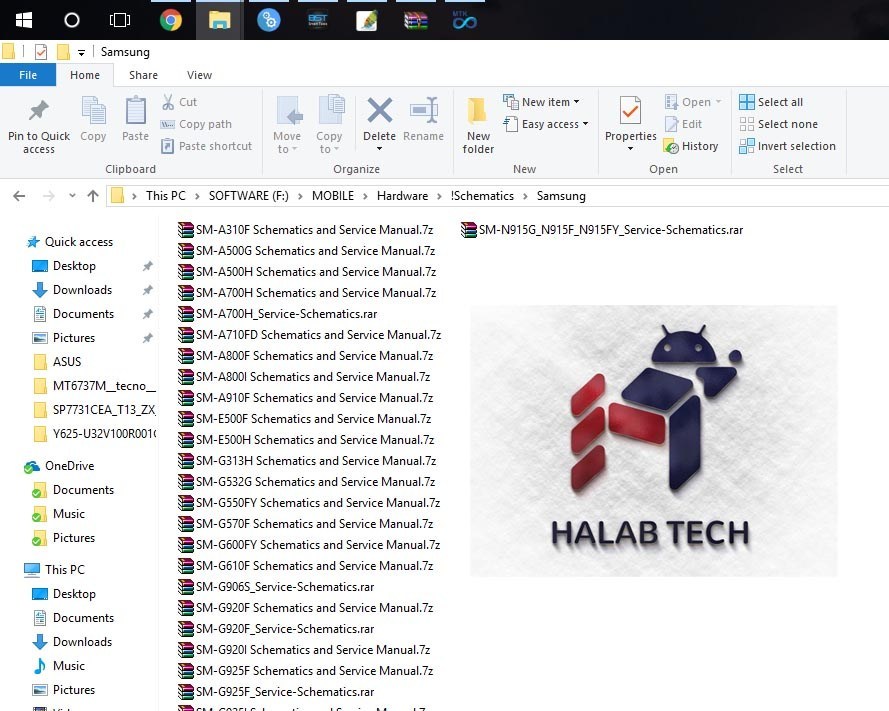Switch to the Home ribbon tab
Screen dimensions: 889x711
point(85,75)
